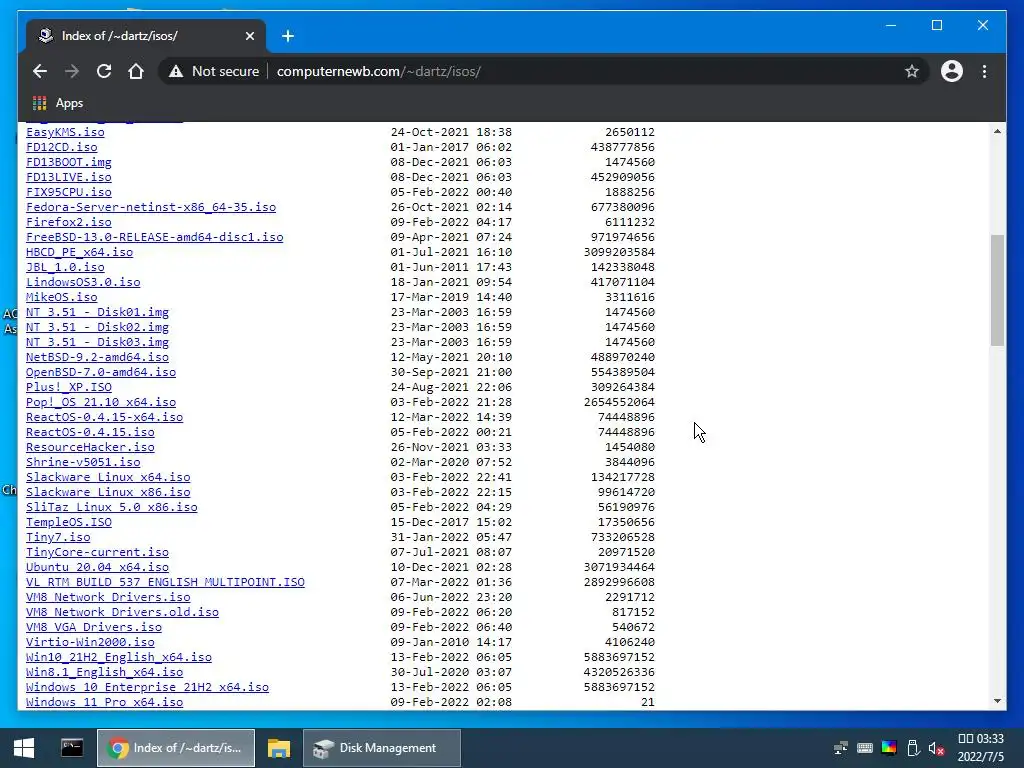Click the scrollbar up arrow
1024x768 pixels.
[x=997, y=131]
